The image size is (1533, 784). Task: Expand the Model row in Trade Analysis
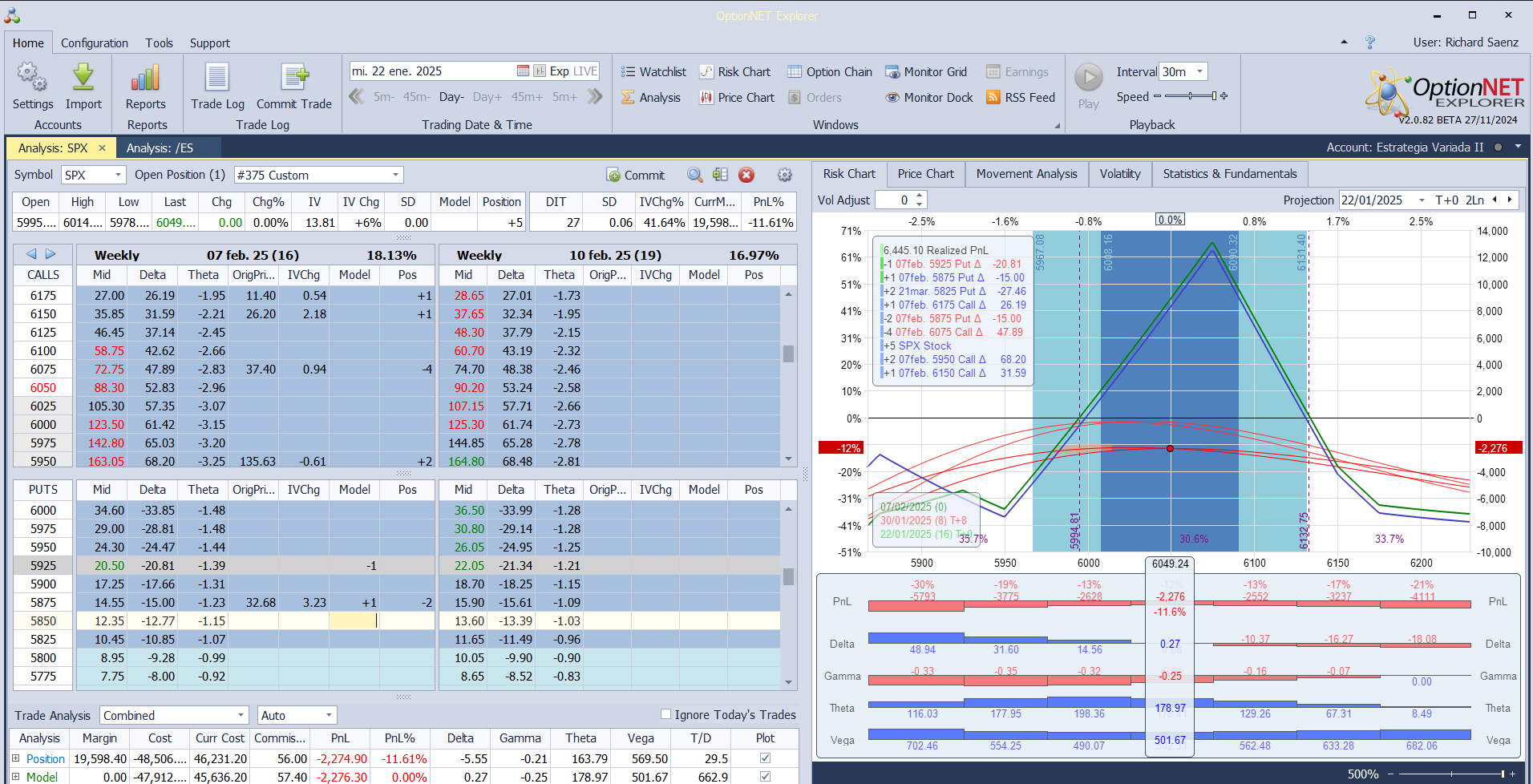15,777
